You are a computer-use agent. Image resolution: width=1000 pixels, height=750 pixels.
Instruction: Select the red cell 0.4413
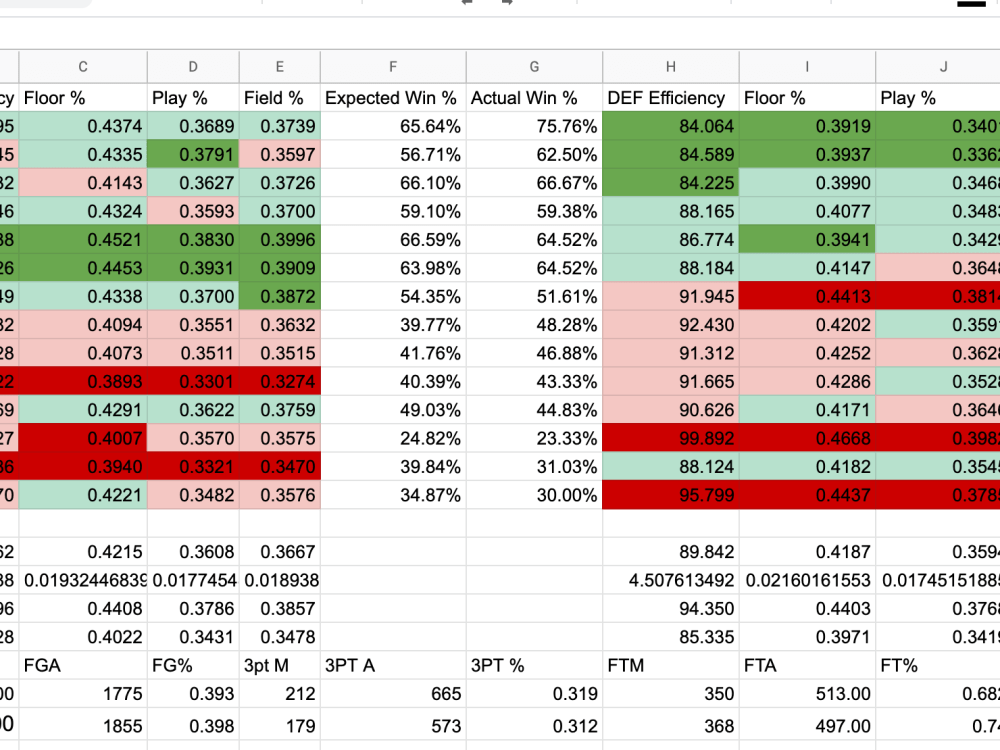tap(807, 296)
